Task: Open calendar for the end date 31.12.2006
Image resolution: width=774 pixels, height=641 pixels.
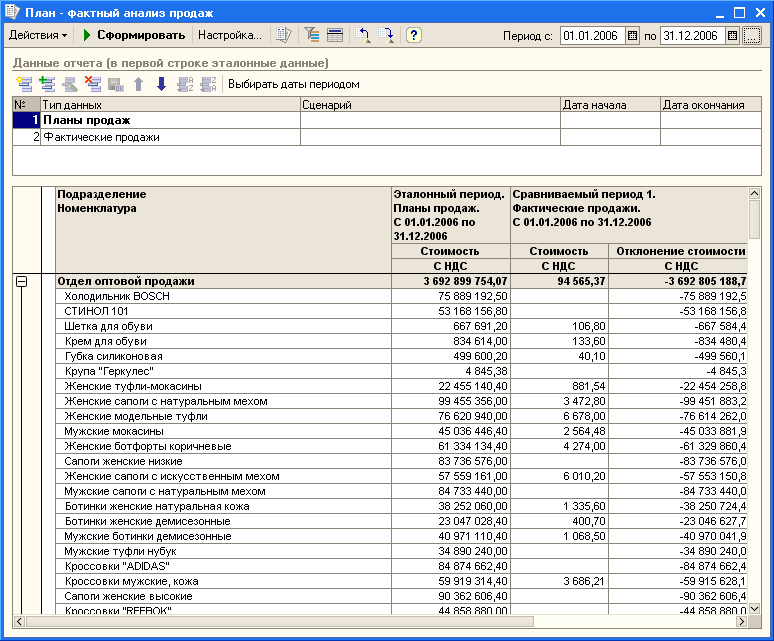Action: point(733,36)
